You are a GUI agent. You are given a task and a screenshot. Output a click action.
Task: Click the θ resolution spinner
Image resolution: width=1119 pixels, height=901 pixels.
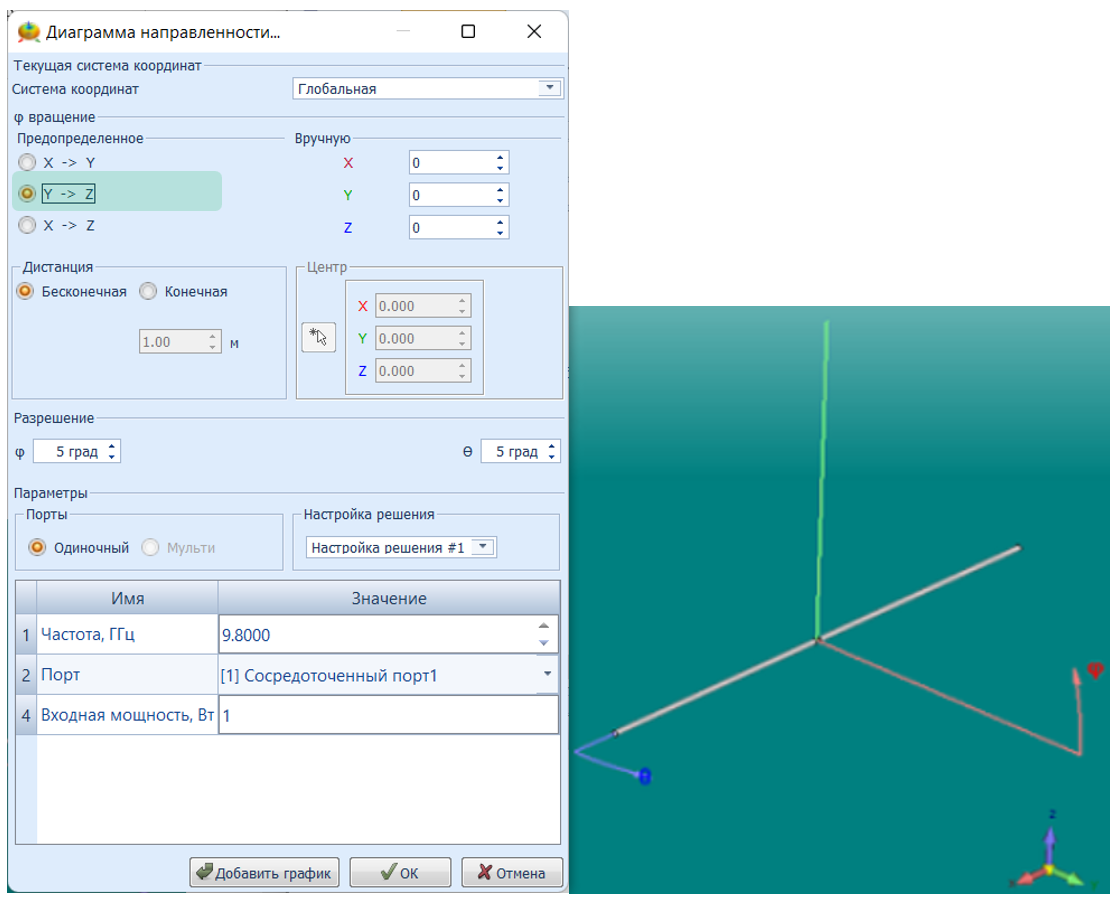pos(519,452)
